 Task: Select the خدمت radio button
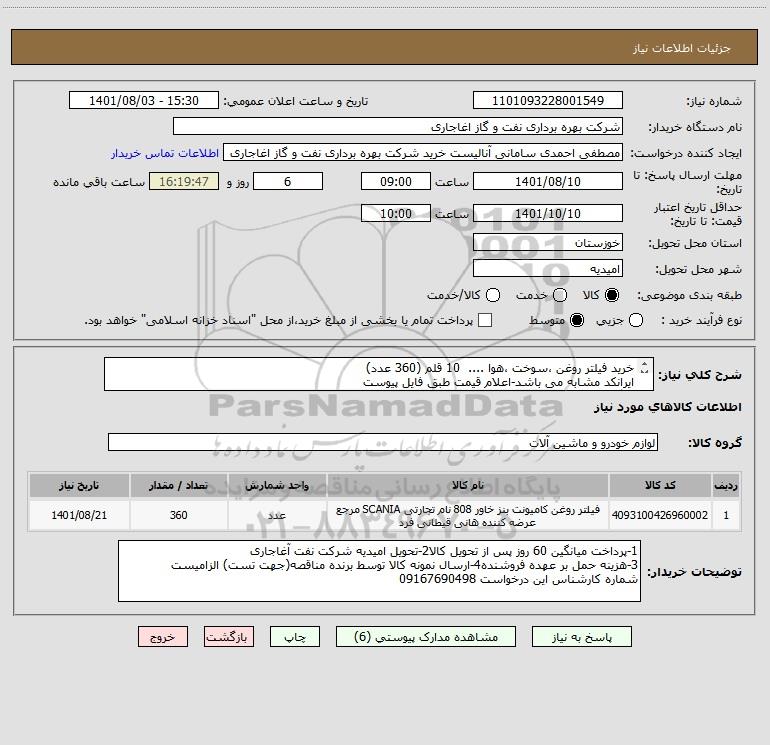pos(560,295)
